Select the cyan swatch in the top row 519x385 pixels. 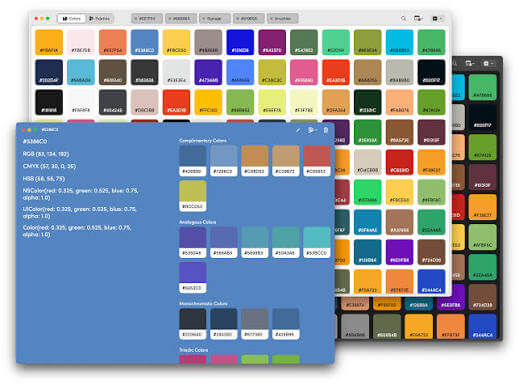399,42
